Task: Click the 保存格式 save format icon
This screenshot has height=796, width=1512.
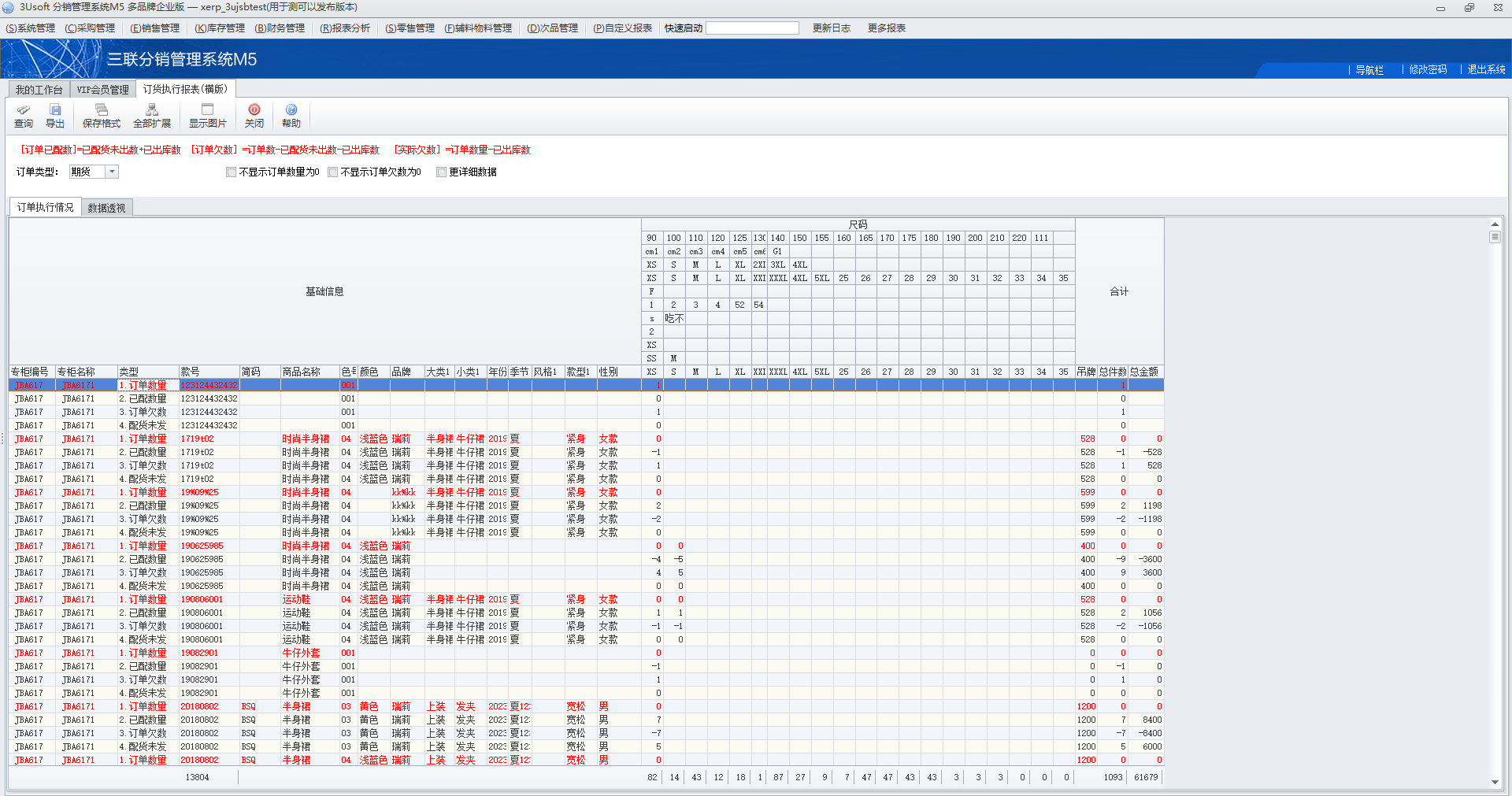Action: coord(102,115)
